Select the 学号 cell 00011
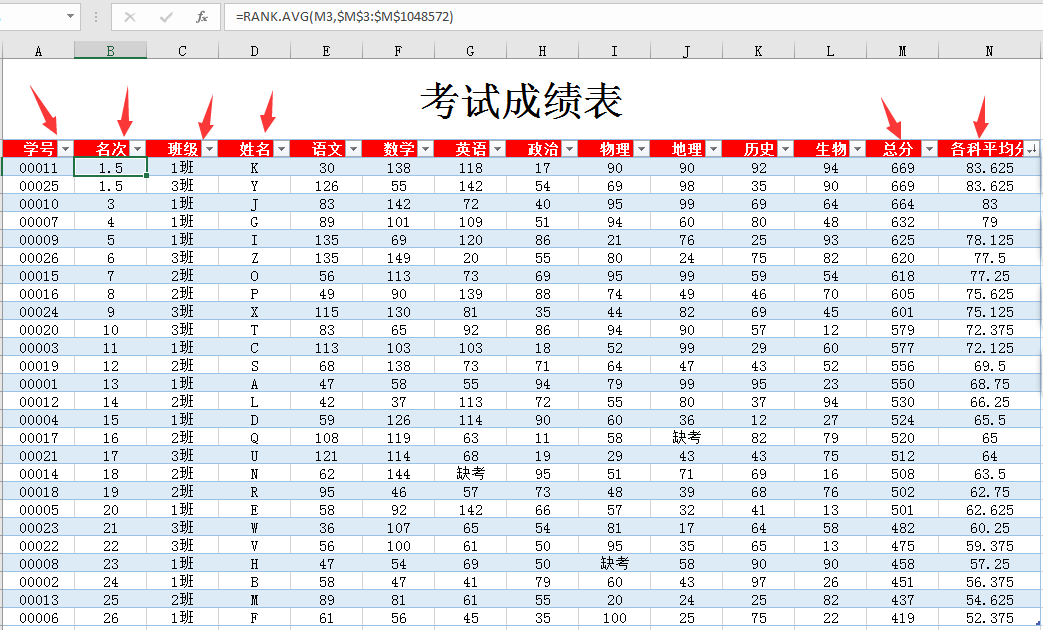This screenshot has width=1043, height=630. coord(38,168)
